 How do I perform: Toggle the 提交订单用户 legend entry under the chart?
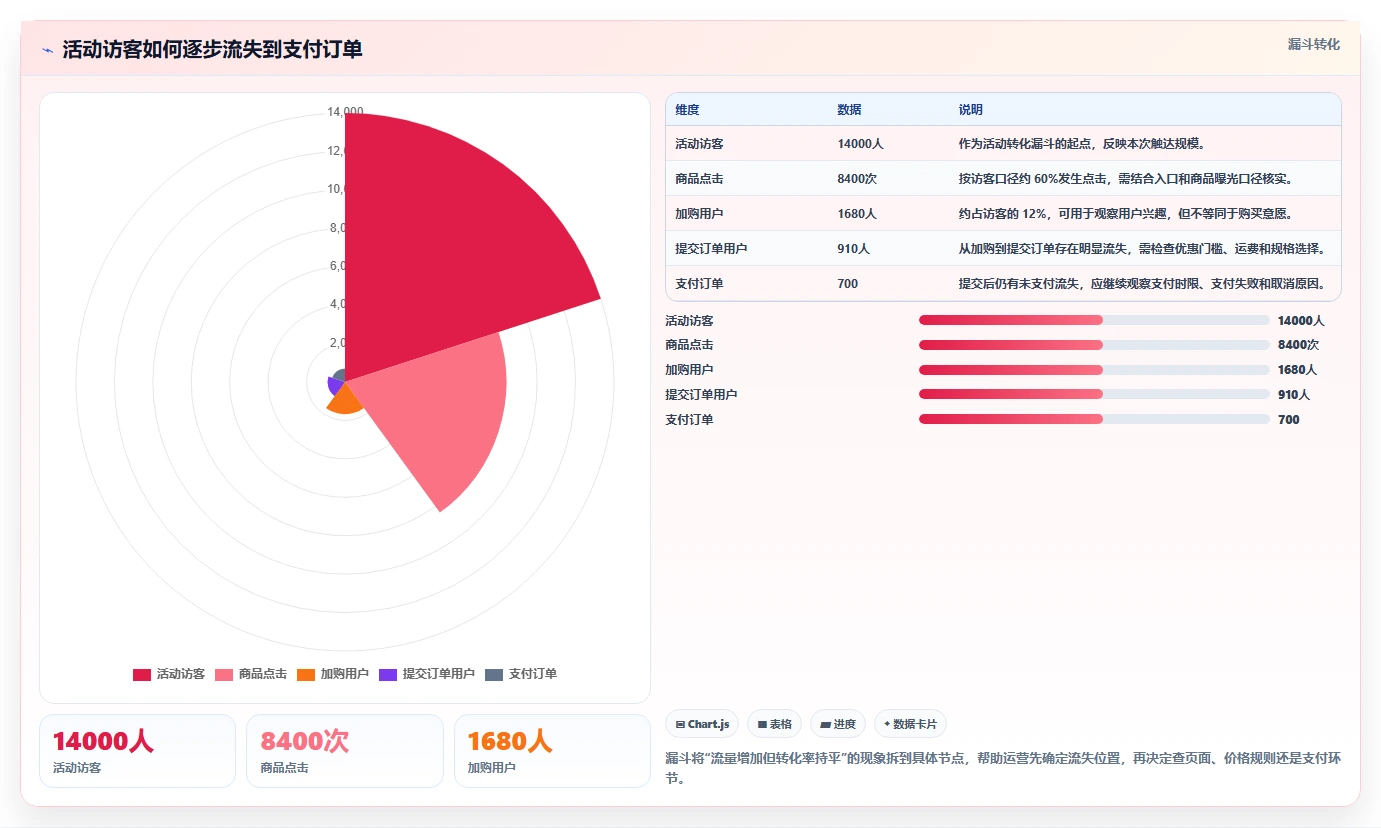tap(427, 674)
